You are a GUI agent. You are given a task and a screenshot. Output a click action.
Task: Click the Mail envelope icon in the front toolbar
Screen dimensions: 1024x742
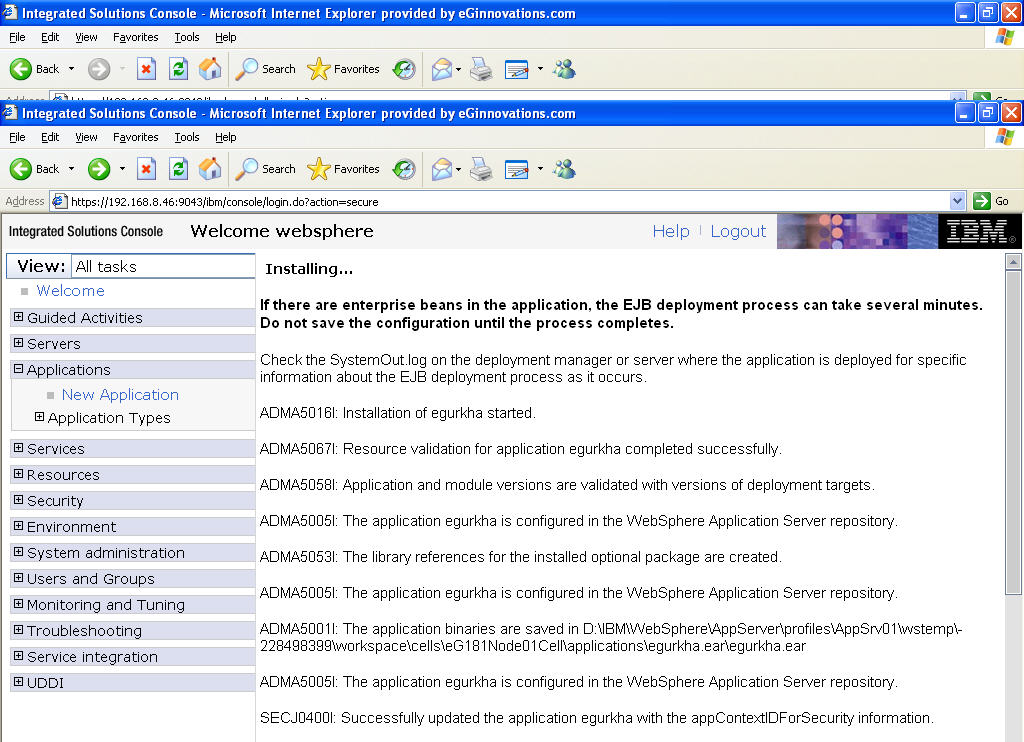442,169
